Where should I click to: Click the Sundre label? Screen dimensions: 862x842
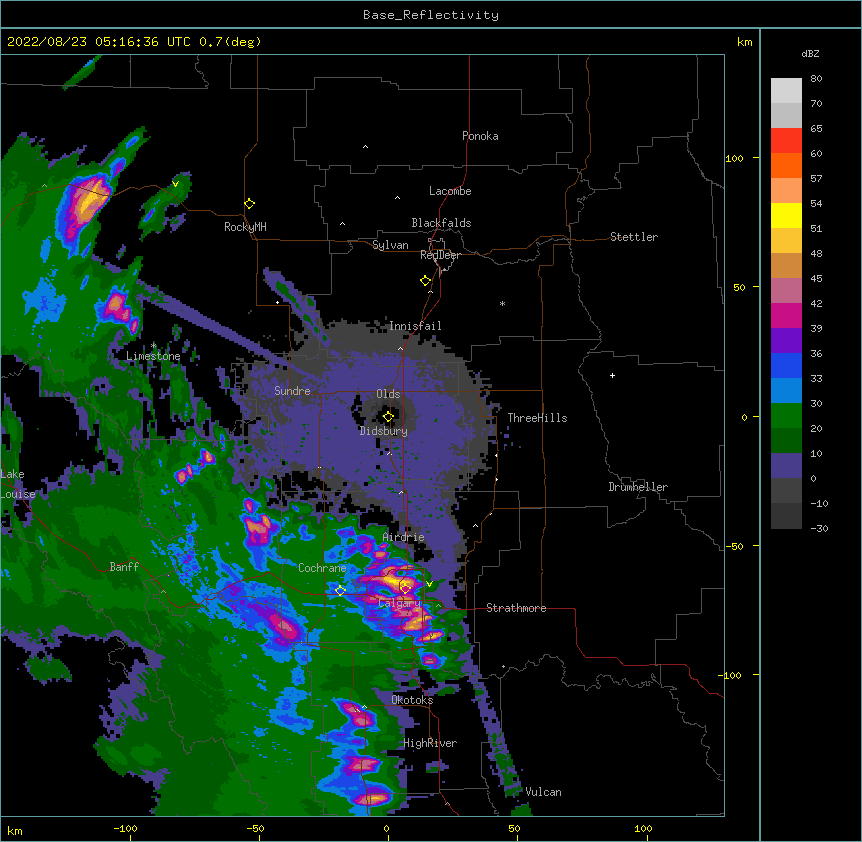pos(292,391)
